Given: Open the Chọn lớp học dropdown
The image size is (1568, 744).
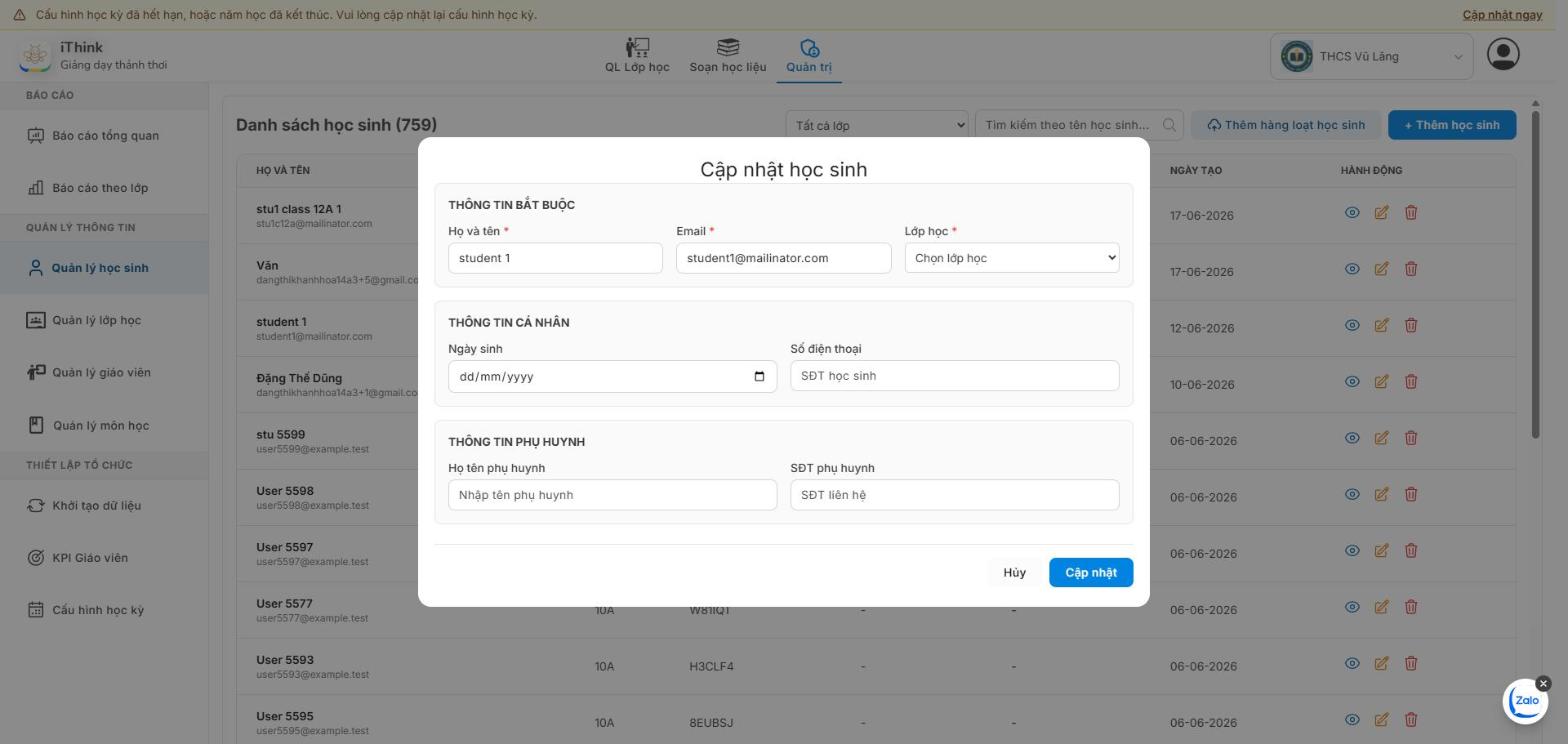Looking at the screenshot, I should (x=1012, y=258).
